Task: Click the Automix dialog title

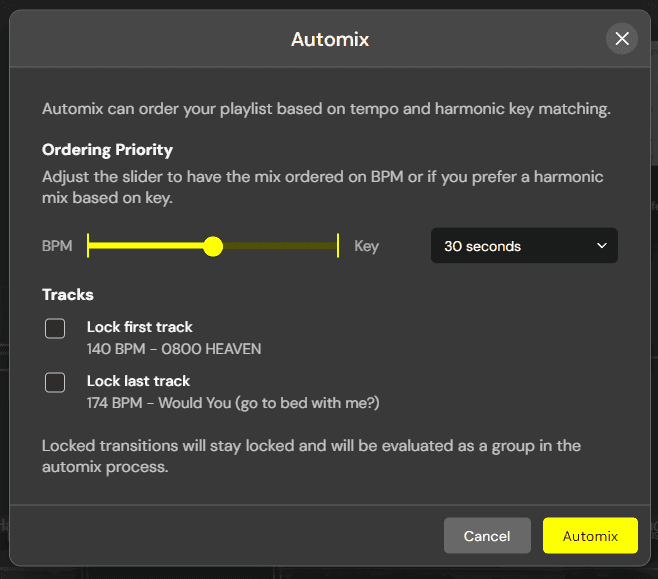Action: [x=330, y=39]
